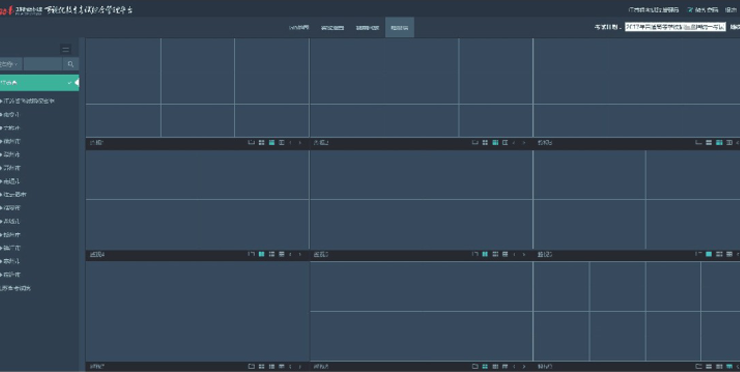740x372 pixels.
Task: Choose the fourth layout icon in top-middle panel
Action: click(x=505, y=143)
